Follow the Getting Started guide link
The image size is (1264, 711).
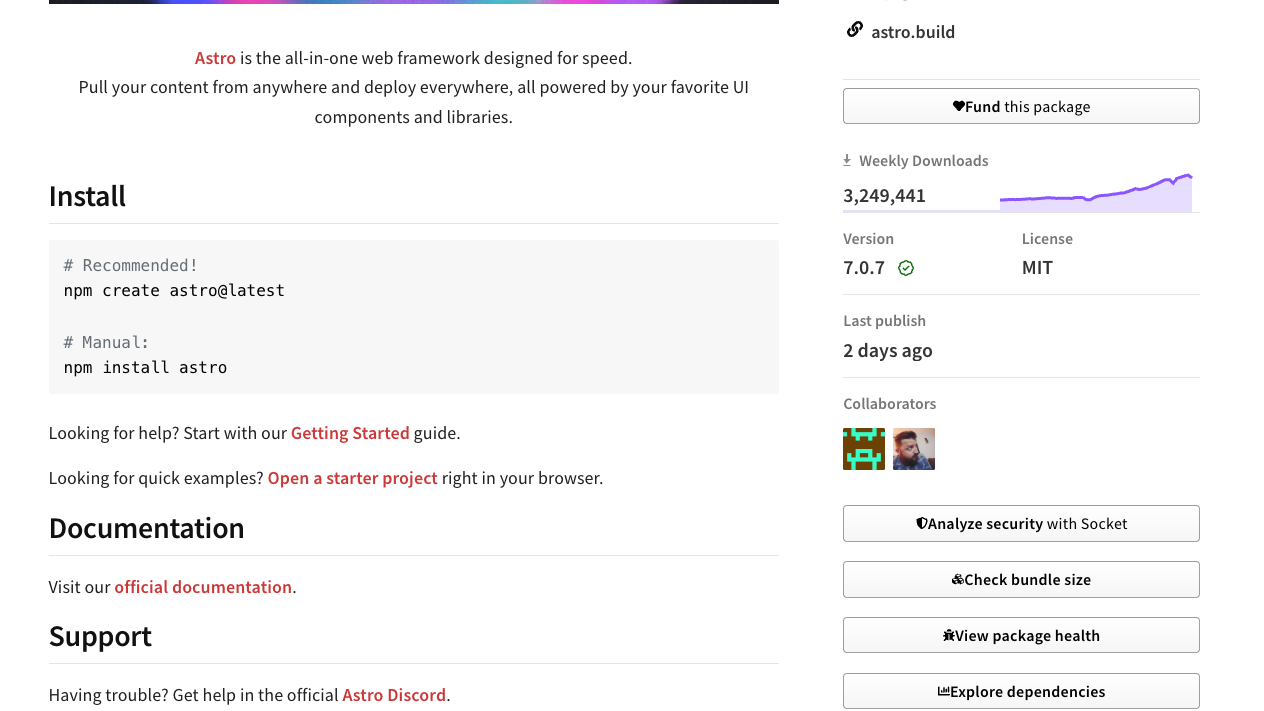tap(350, 433)
